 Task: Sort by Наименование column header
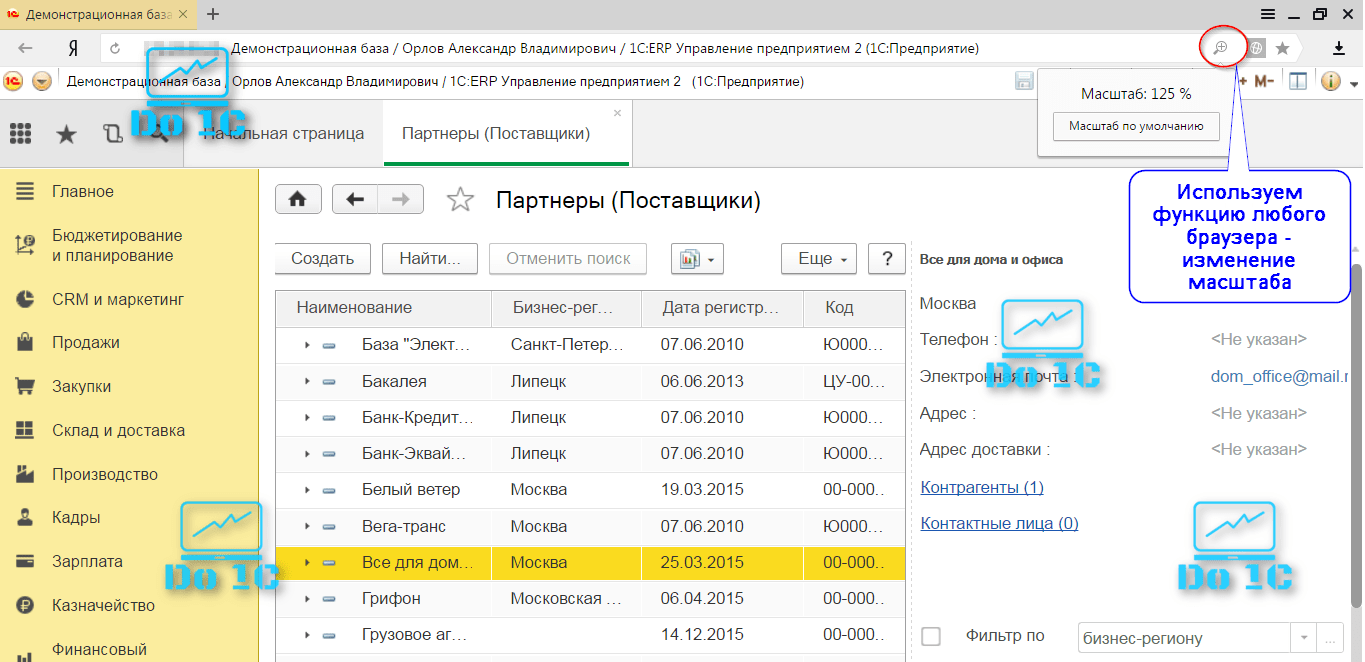coord(384,308)
